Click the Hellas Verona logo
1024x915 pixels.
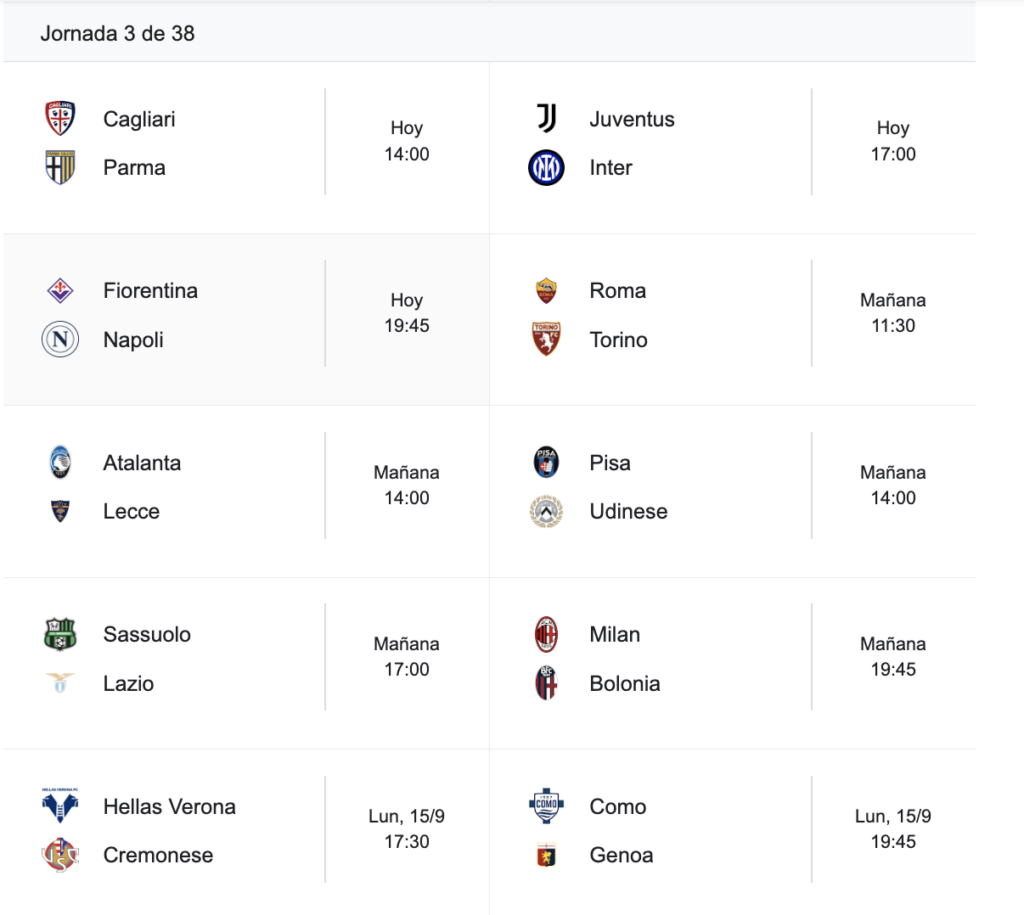tap(60, 806)
